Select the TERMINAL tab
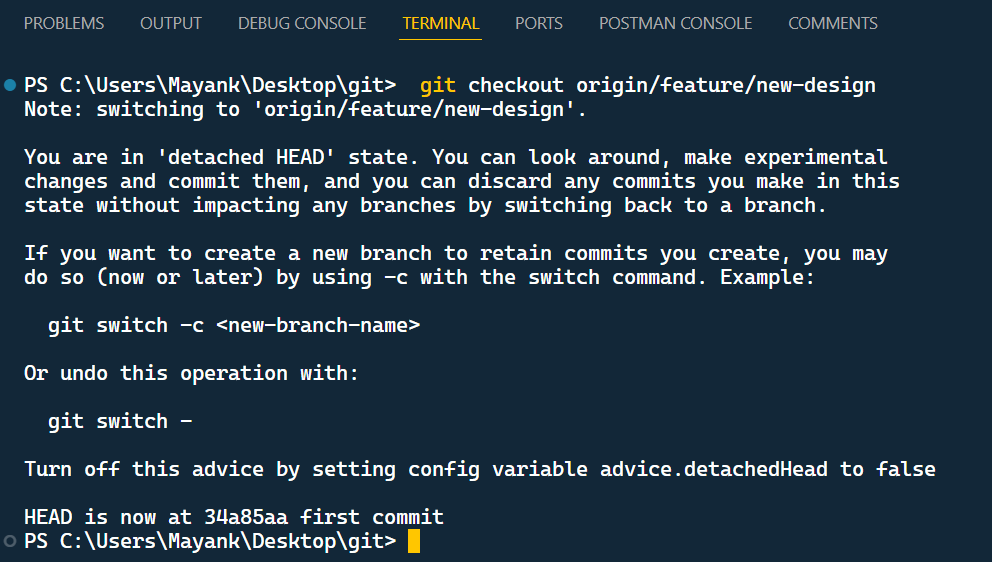The image size is (992, 562). coord(441,23)
